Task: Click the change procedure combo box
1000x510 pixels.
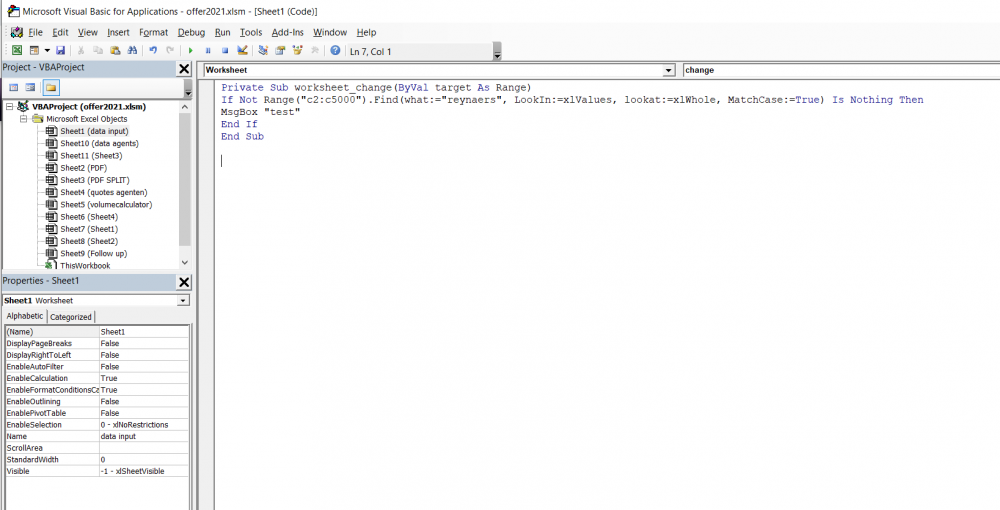Action: point(841,70)
